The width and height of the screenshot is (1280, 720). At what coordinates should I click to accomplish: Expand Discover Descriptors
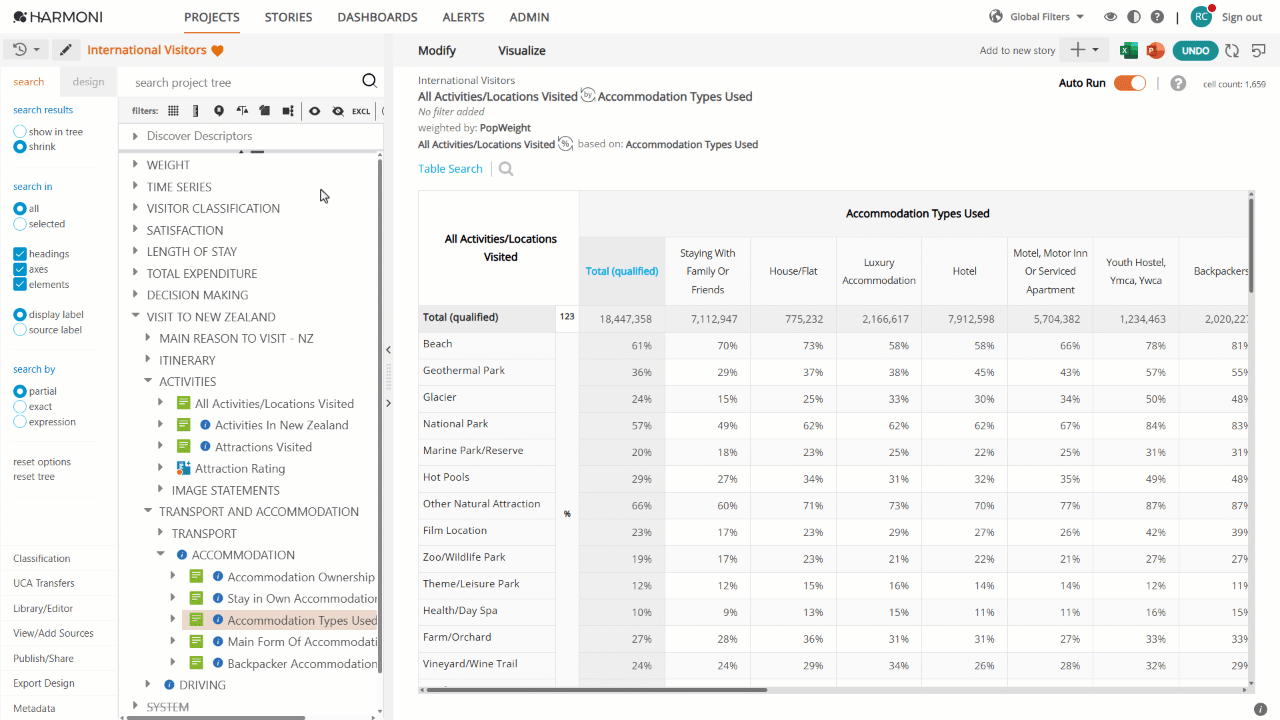click(x=136, y=136)
